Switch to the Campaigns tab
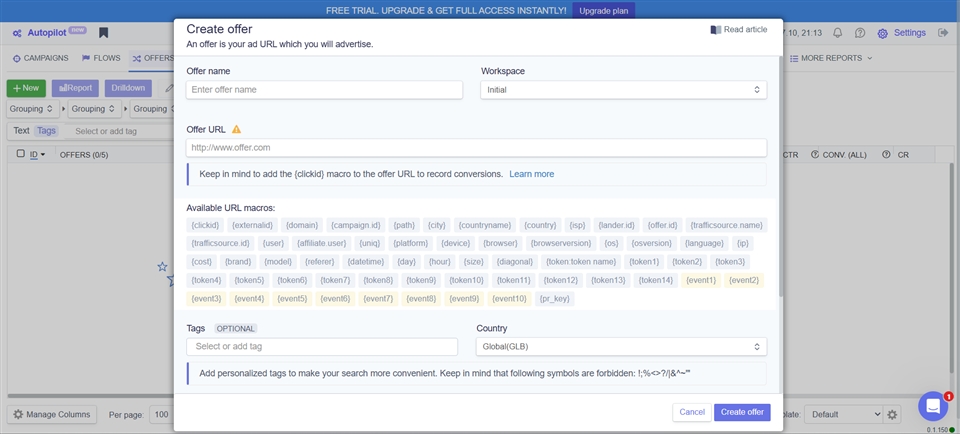Screen dimensions: 960x434 41,59
